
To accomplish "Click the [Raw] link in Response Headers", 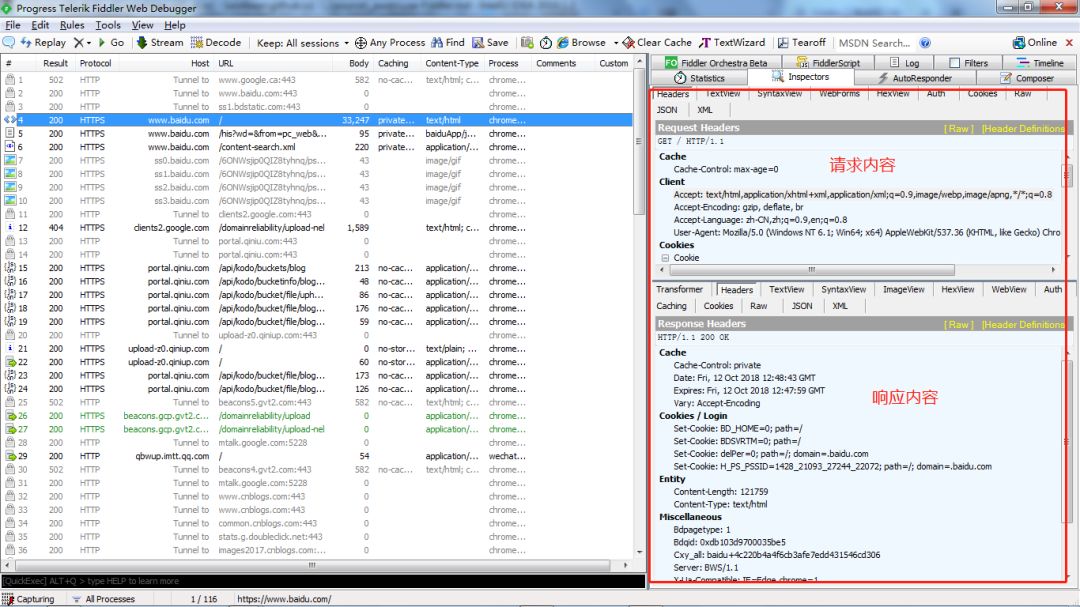I will 958,324.
